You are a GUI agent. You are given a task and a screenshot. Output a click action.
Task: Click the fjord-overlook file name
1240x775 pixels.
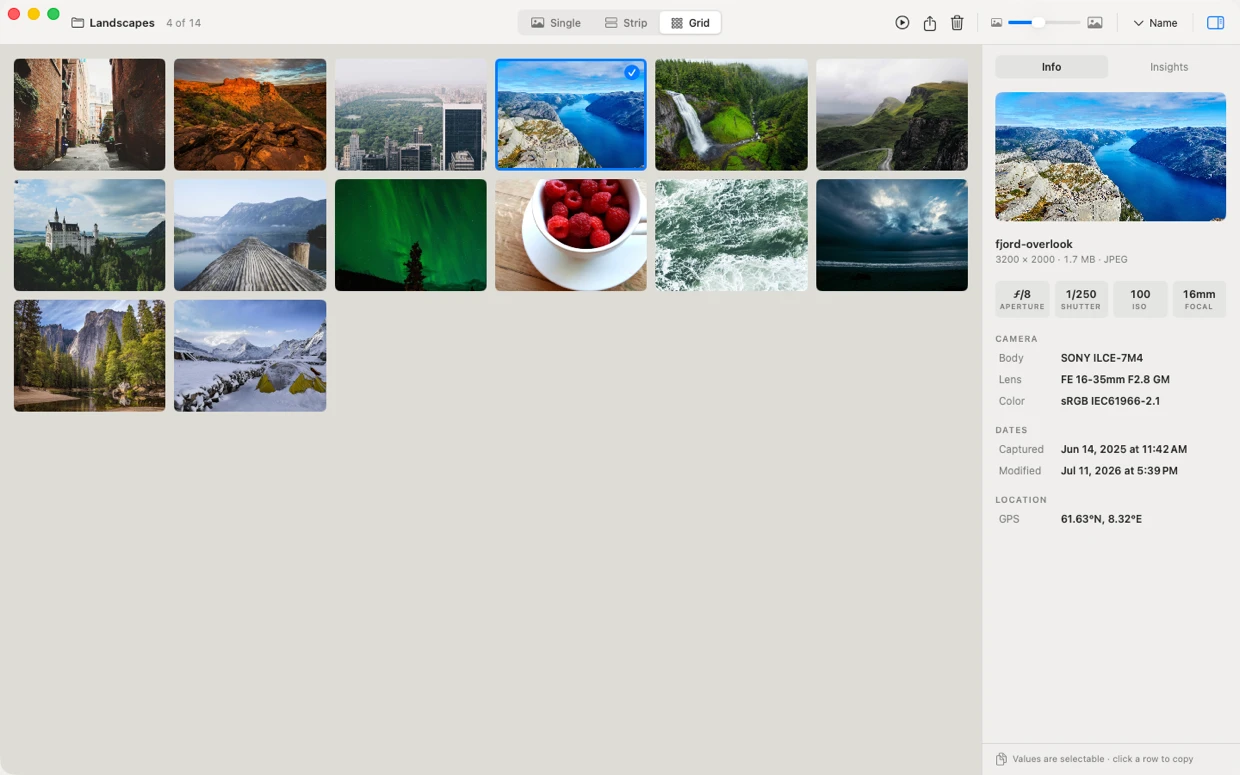click(x=1034, y=244)
